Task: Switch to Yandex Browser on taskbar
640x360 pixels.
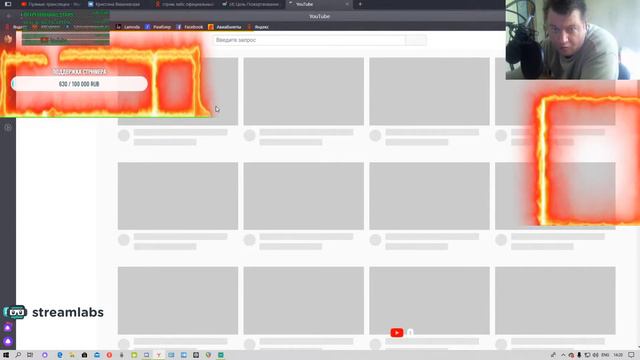Action: point(159,355)
